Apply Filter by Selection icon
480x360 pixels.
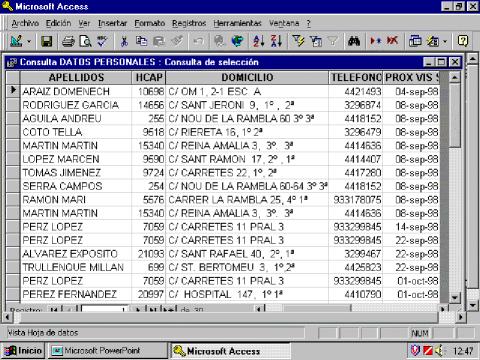point(298,41)
